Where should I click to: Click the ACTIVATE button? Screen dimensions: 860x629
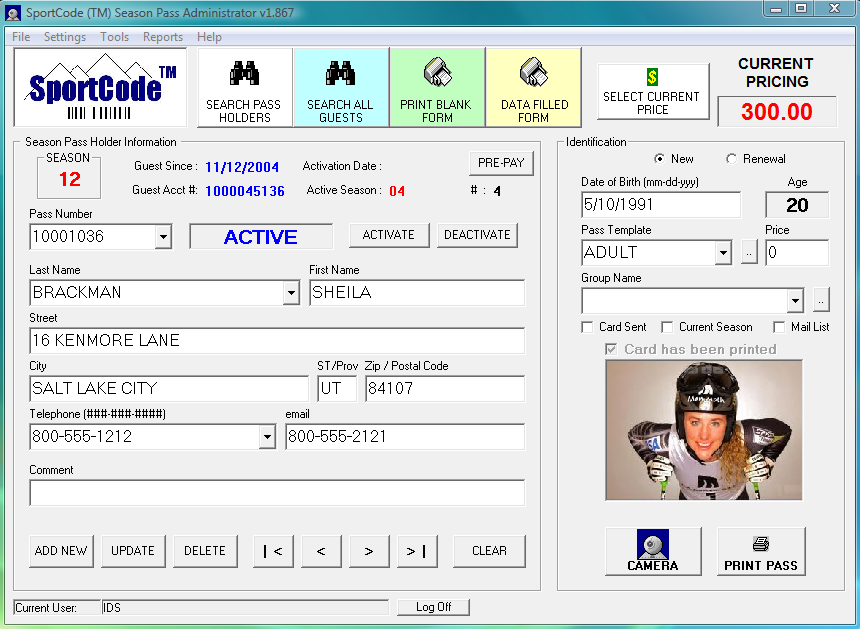point(389,235)
